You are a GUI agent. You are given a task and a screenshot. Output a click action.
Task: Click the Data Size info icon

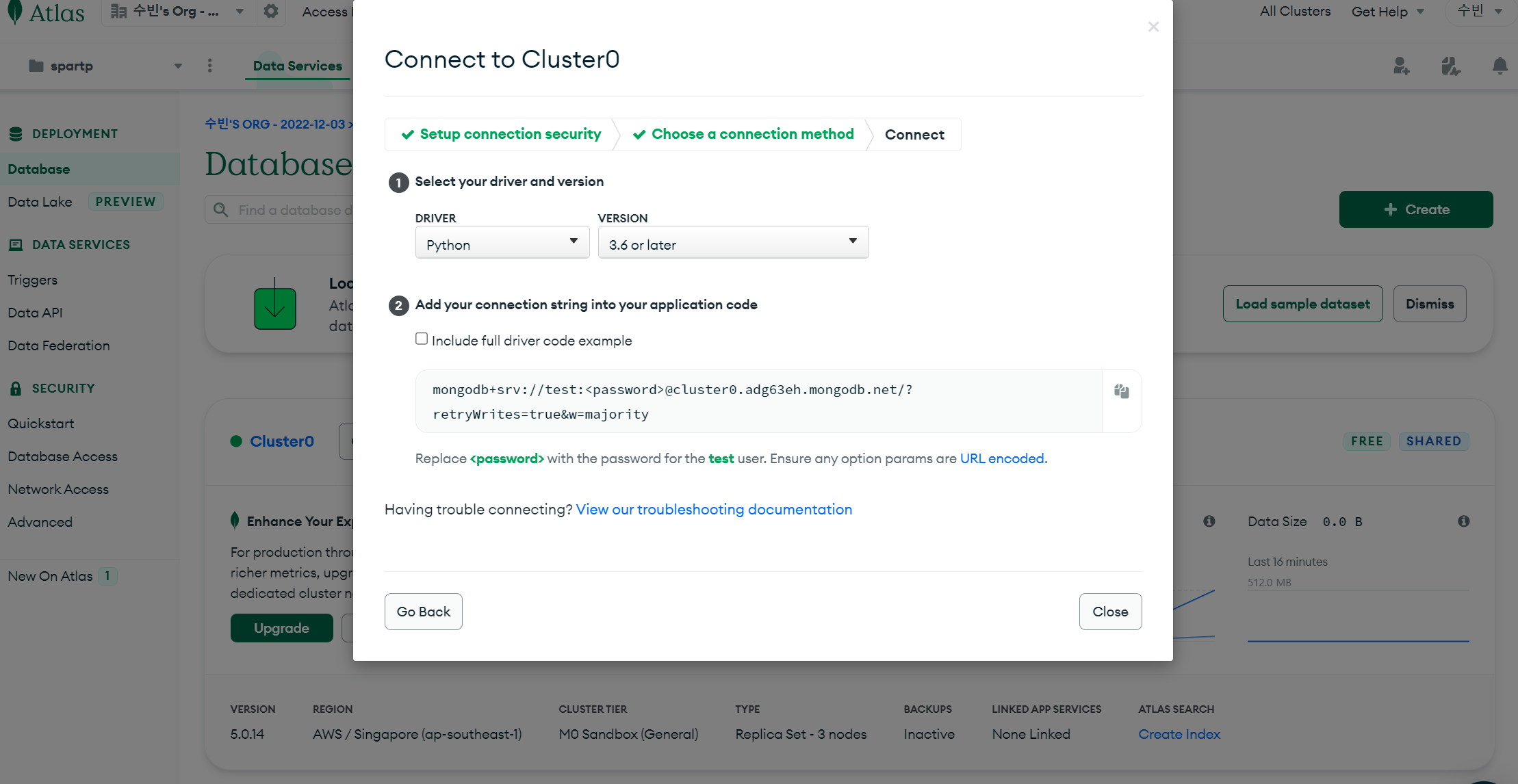click(x=1463, y=521)
